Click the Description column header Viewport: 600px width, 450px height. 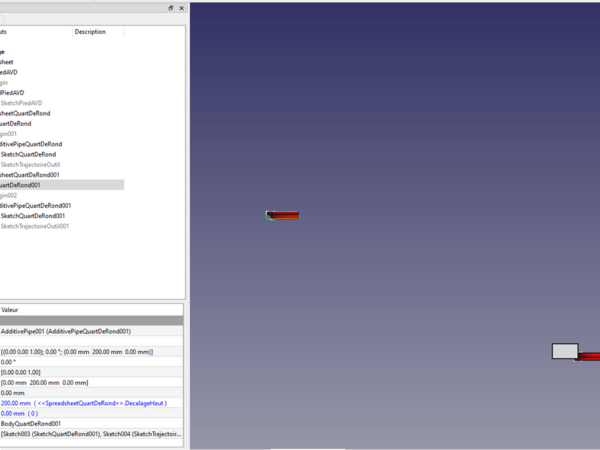pos(90,32)
